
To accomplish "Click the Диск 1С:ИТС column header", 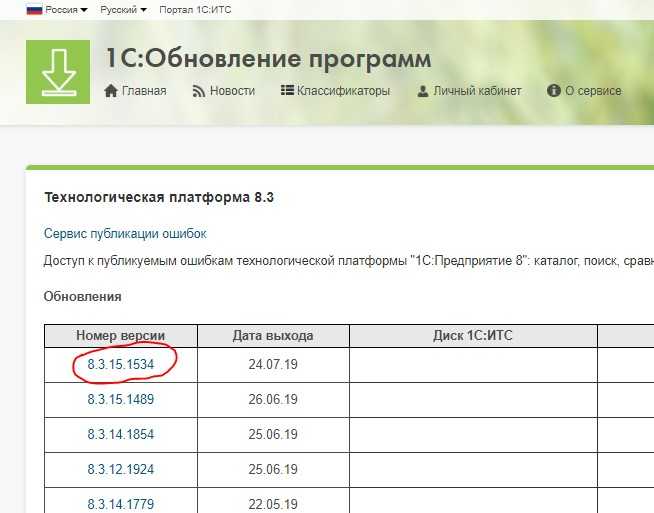I will pyautogui.click(x=473, y=336).
